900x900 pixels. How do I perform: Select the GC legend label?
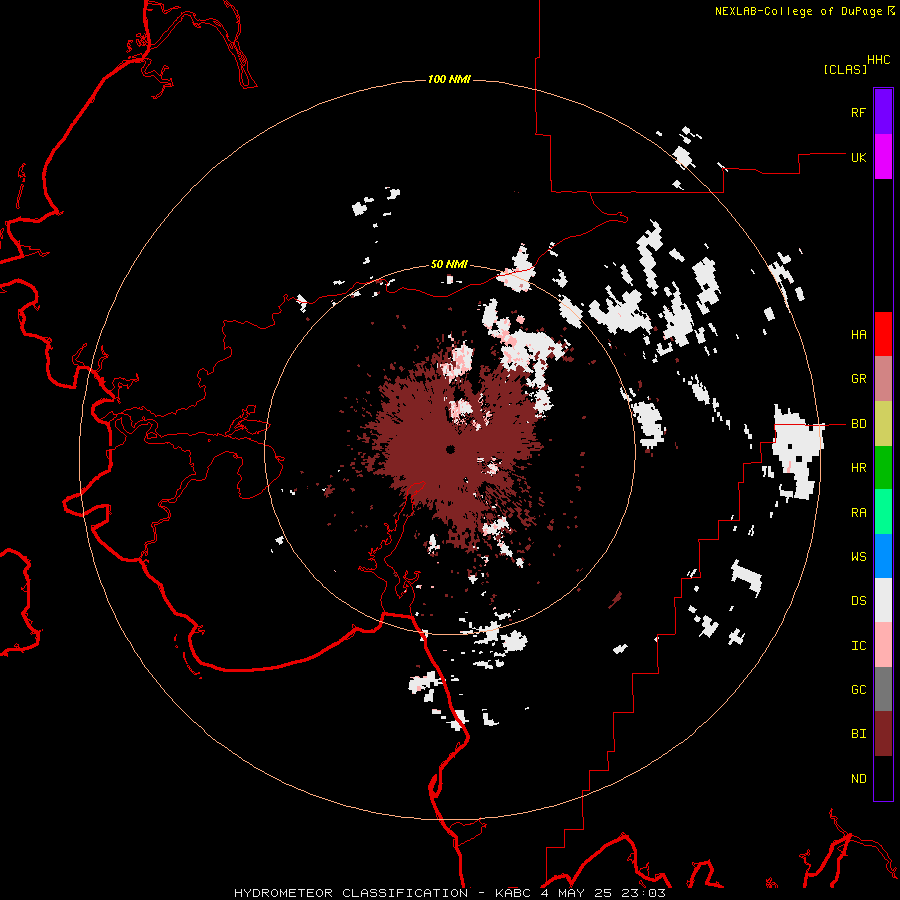[x=858, y=689]
